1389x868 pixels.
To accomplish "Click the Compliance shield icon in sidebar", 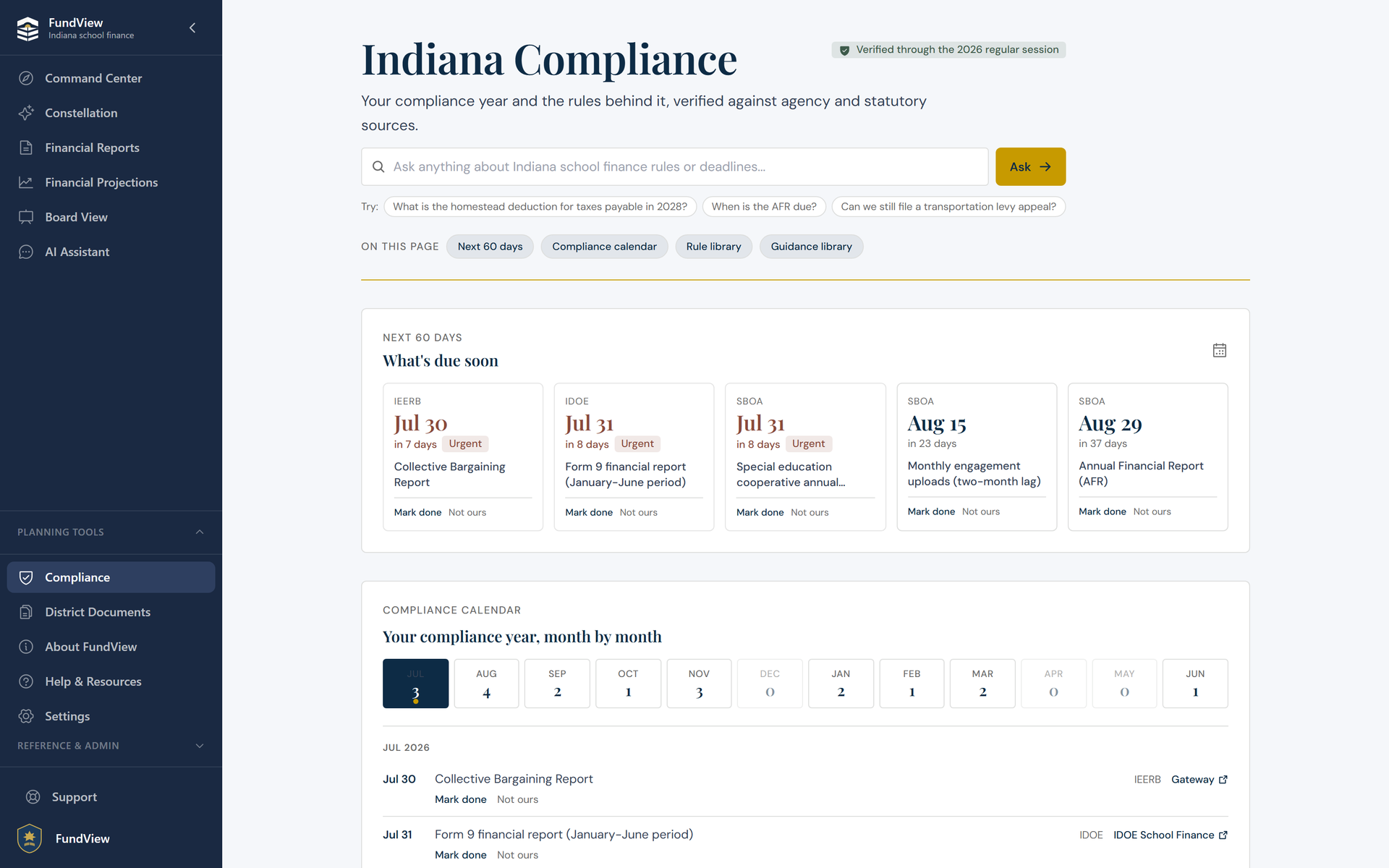I will pyautogui.click(x=26, y=577).
